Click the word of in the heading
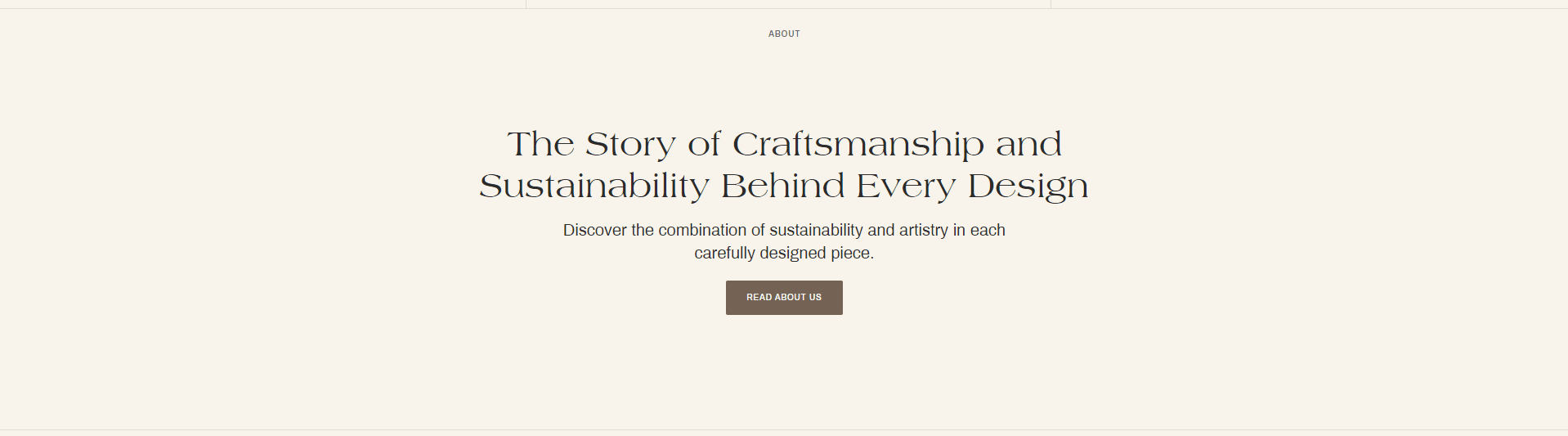This screenshot has height=436, width=1568. coord(704,145)
